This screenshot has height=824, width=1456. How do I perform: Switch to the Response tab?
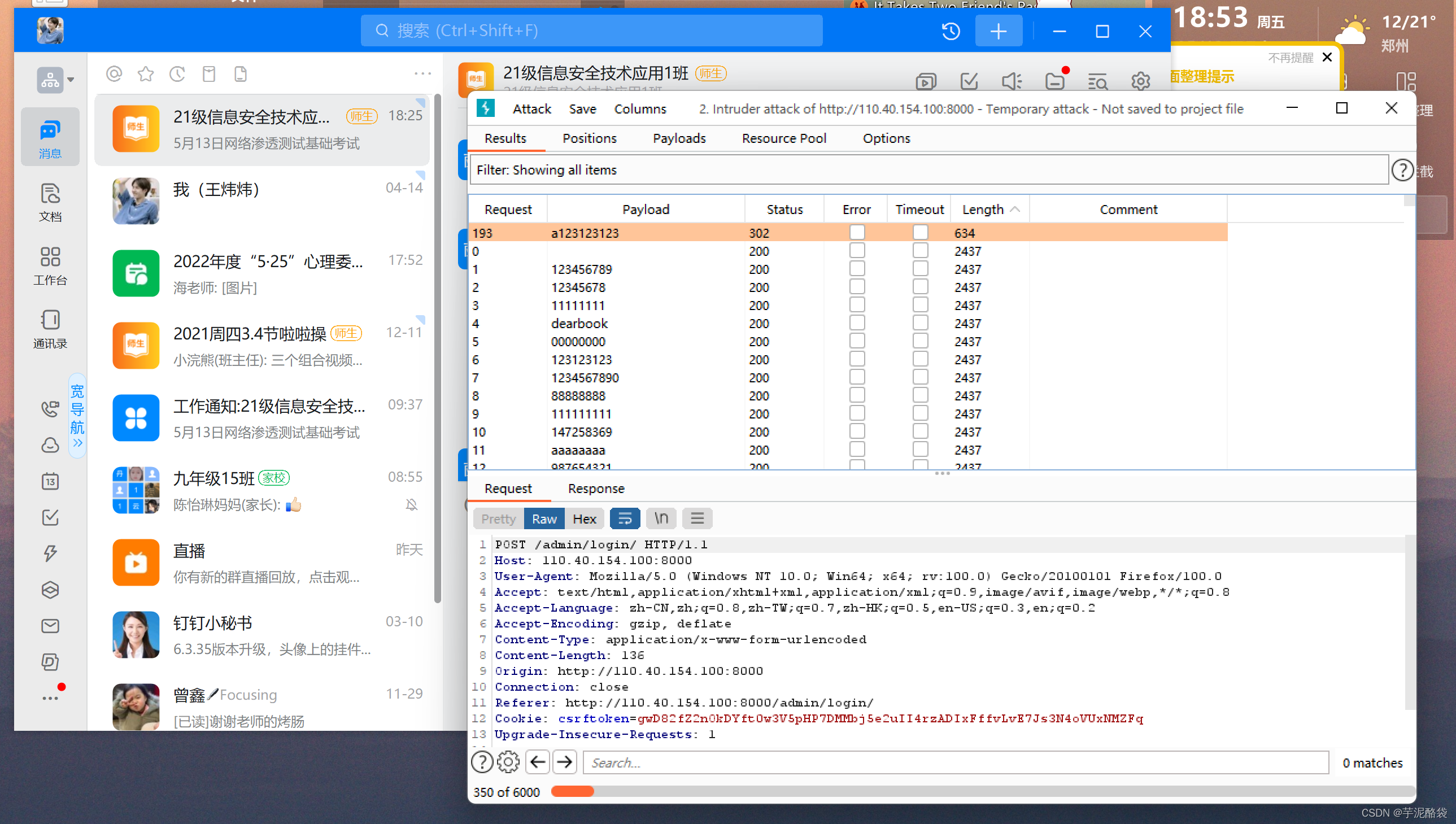pyautogui.click(x=596, y=489)
